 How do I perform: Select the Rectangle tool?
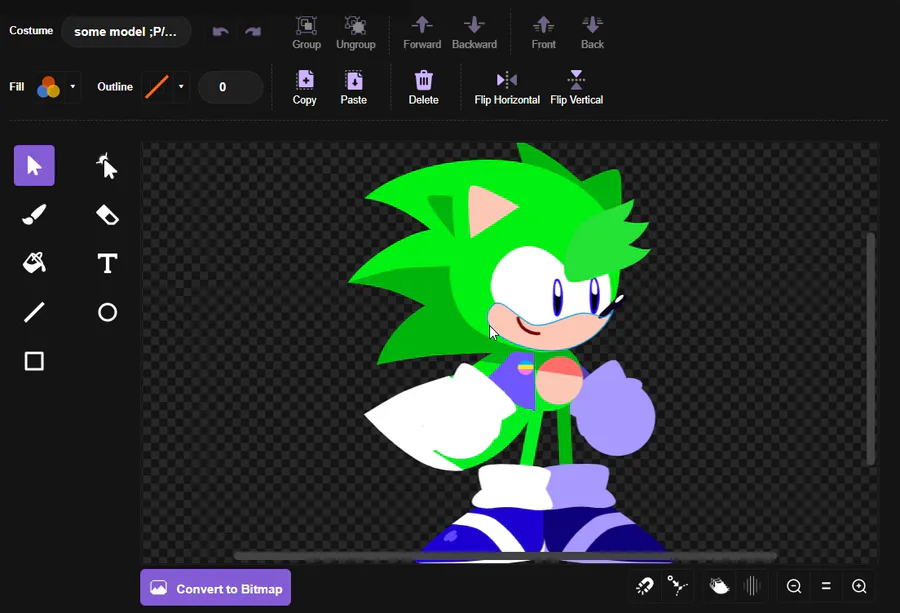(x=34, y=361)
